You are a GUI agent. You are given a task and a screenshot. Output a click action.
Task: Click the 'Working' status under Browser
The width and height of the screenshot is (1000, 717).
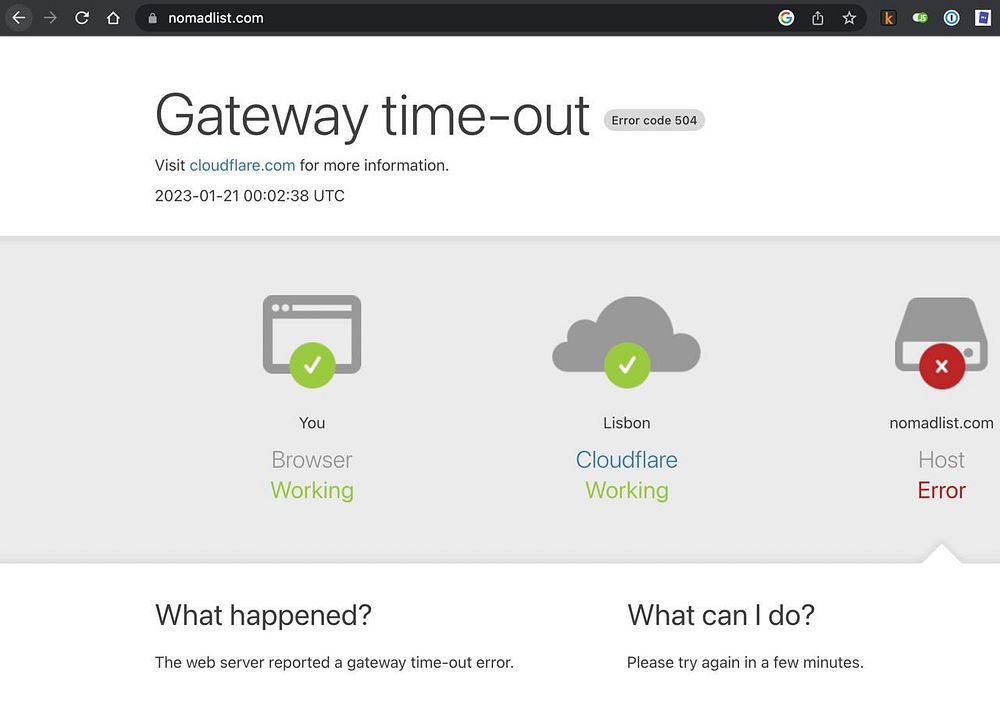click(x=312, y=491)
